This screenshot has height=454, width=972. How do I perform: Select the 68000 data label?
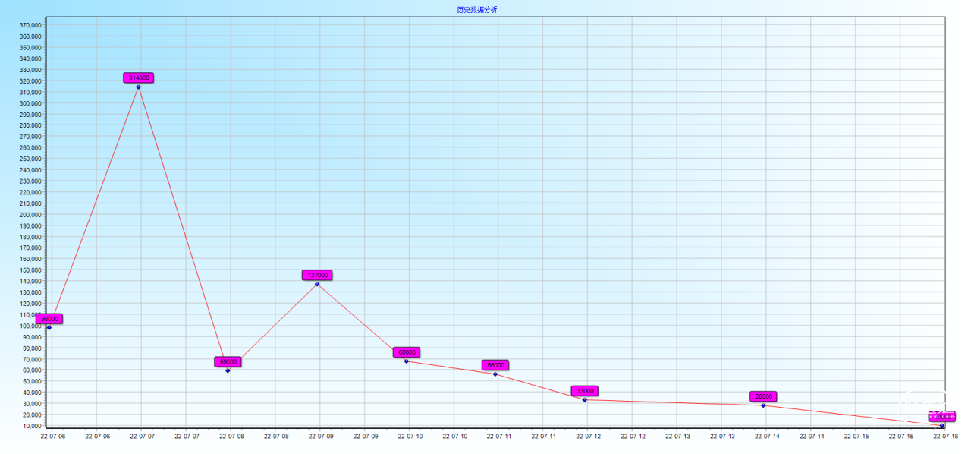pyautogui.click(x=406, y=353)
